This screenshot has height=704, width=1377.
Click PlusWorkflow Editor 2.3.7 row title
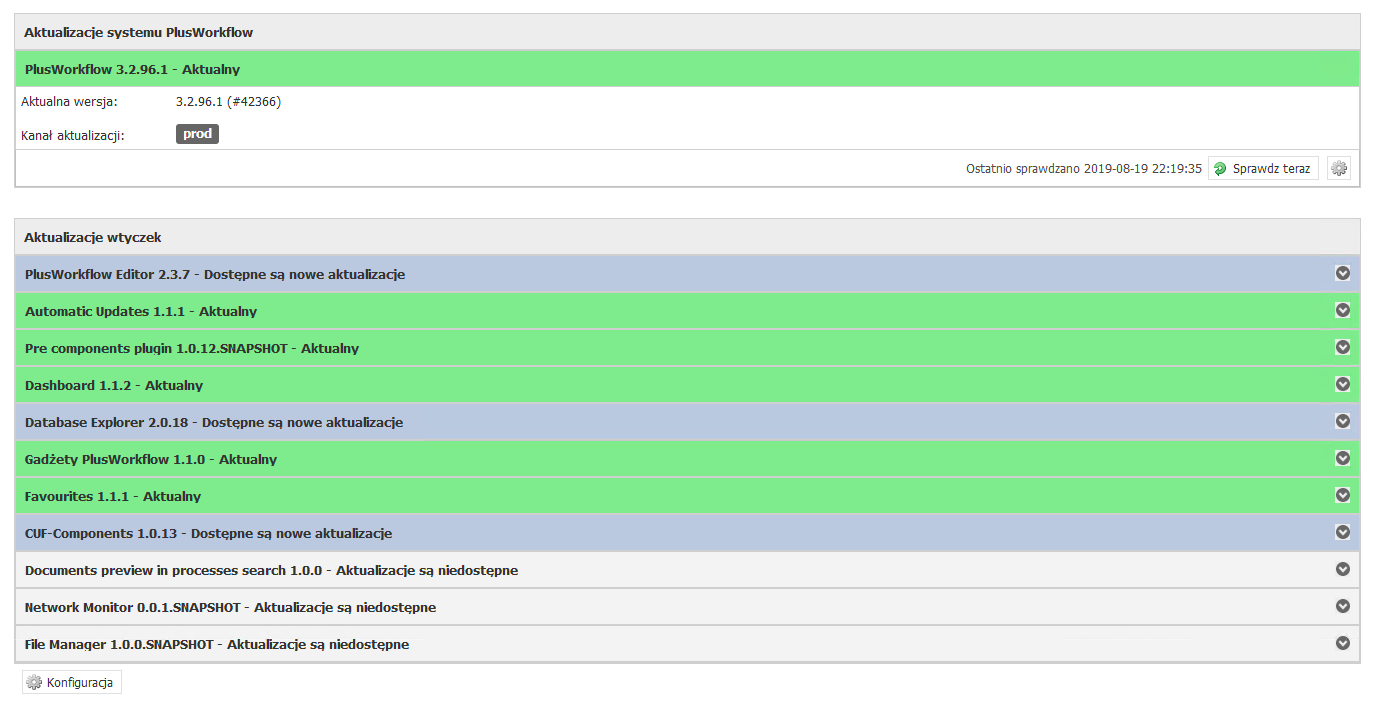coord(215,274)
